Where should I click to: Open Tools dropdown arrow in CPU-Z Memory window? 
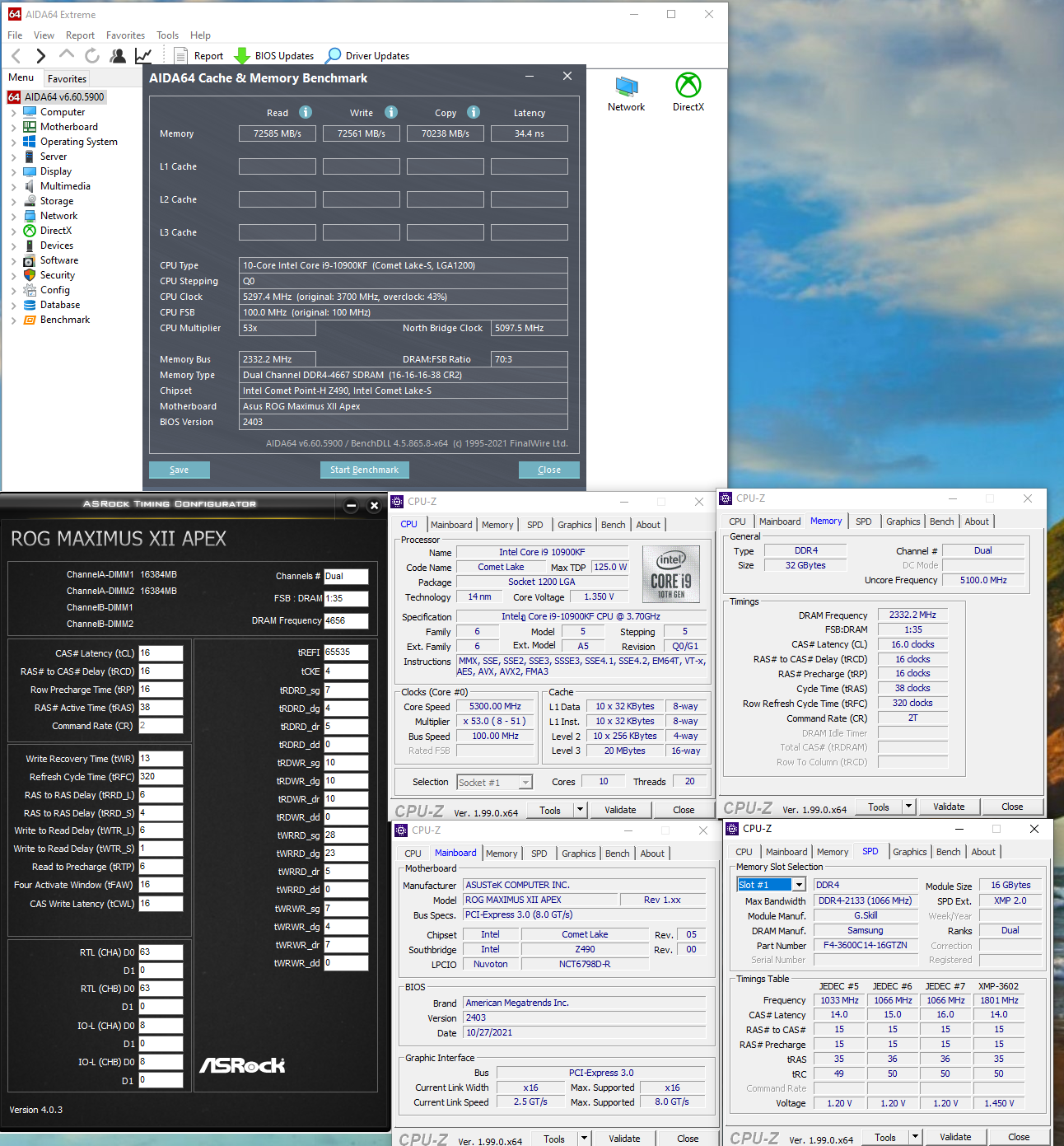tap(908, 807)
